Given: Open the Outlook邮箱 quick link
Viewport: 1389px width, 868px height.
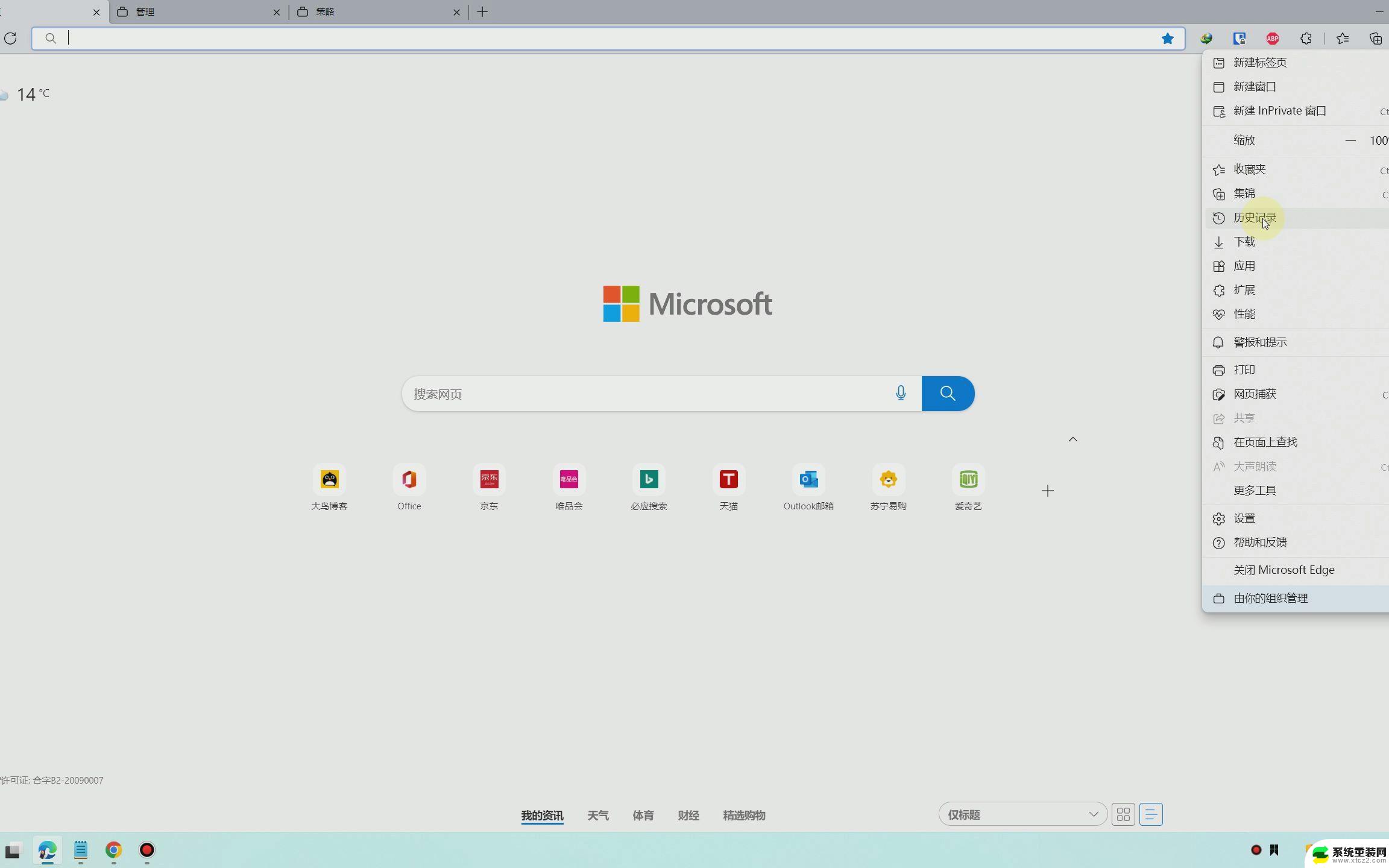Looking at the screenshot, I should coord(808,488).
